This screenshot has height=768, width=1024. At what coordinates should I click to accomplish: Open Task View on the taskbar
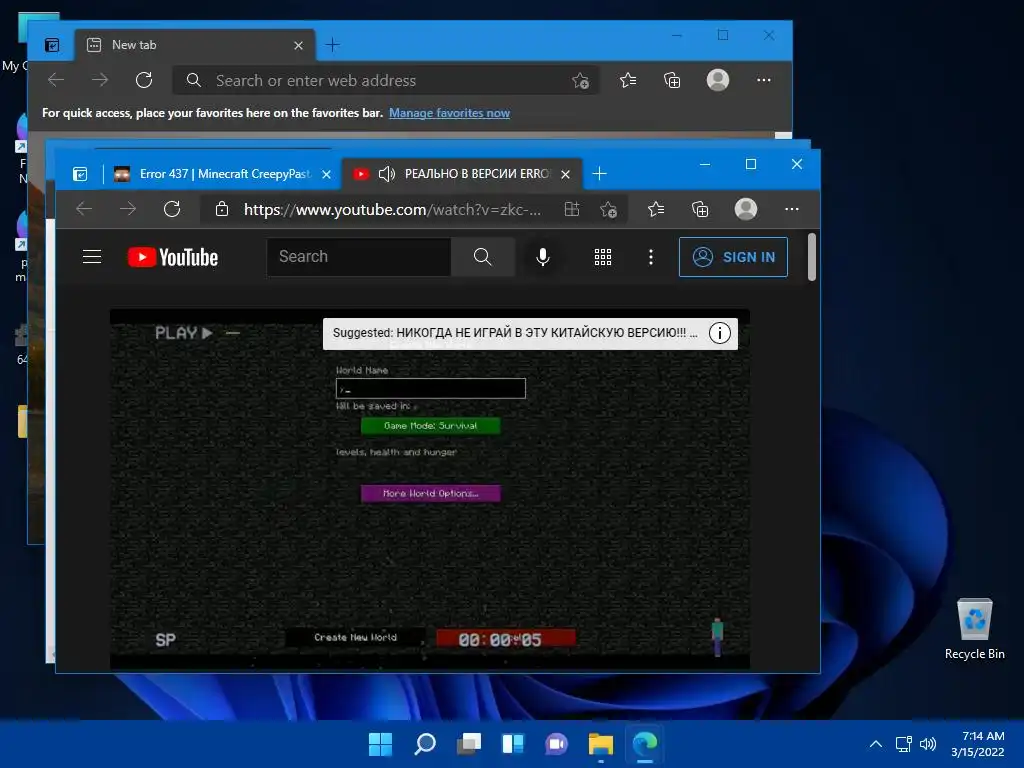click(468, 744)
